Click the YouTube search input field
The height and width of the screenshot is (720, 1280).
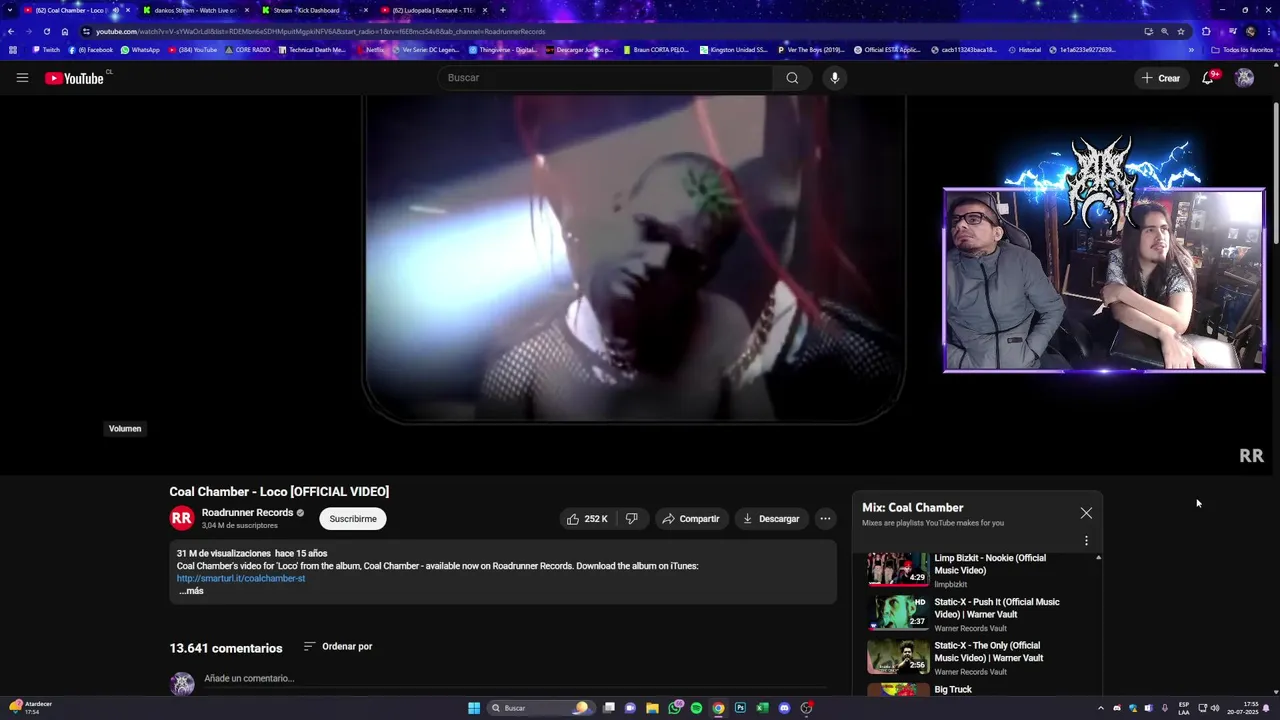(605, 78)
